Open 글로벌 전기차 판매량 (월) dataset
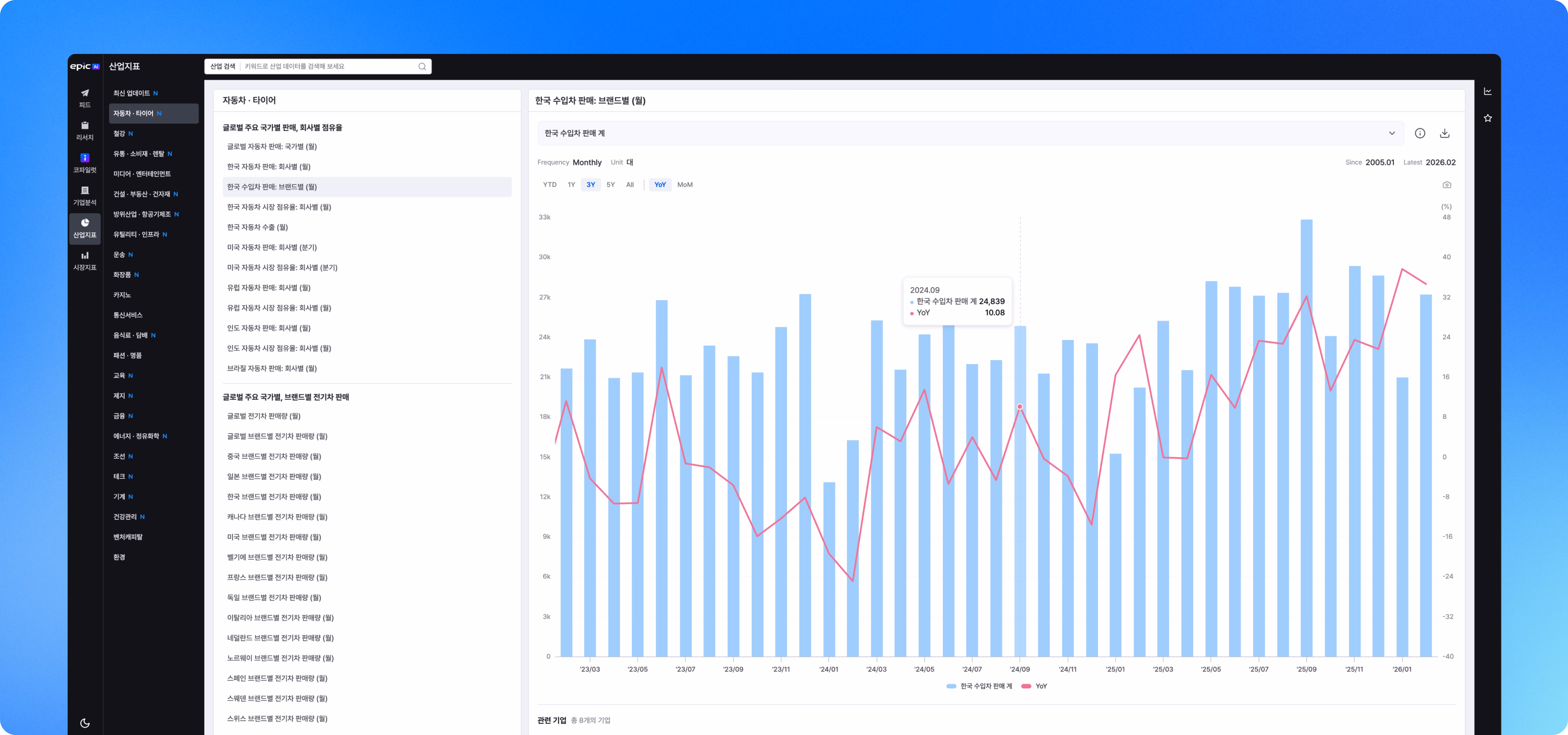Screen dimensions: 1568x735 264,416
